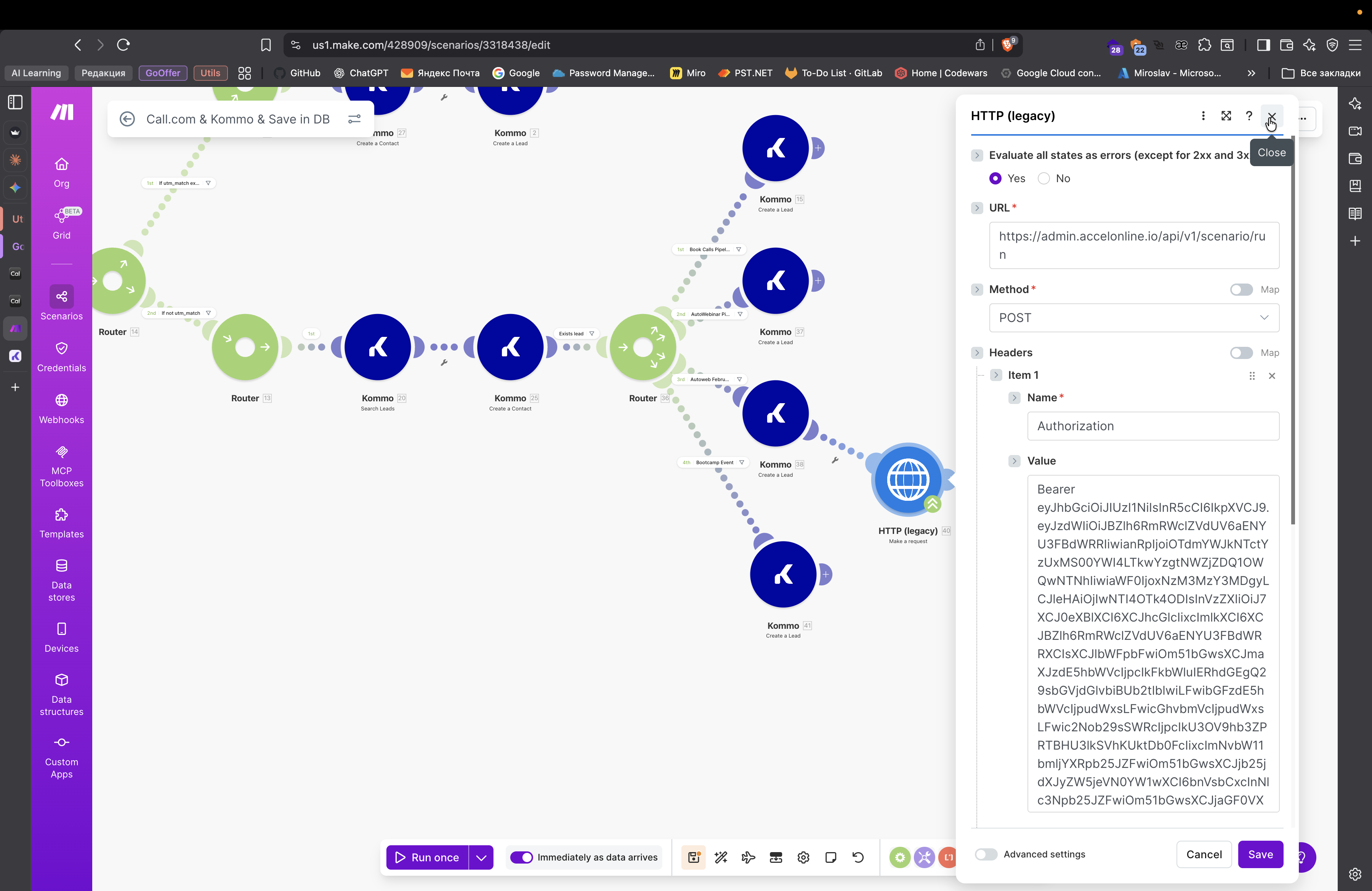
Task: Click the notes sticky icon
Action: [x=831, y=857]
